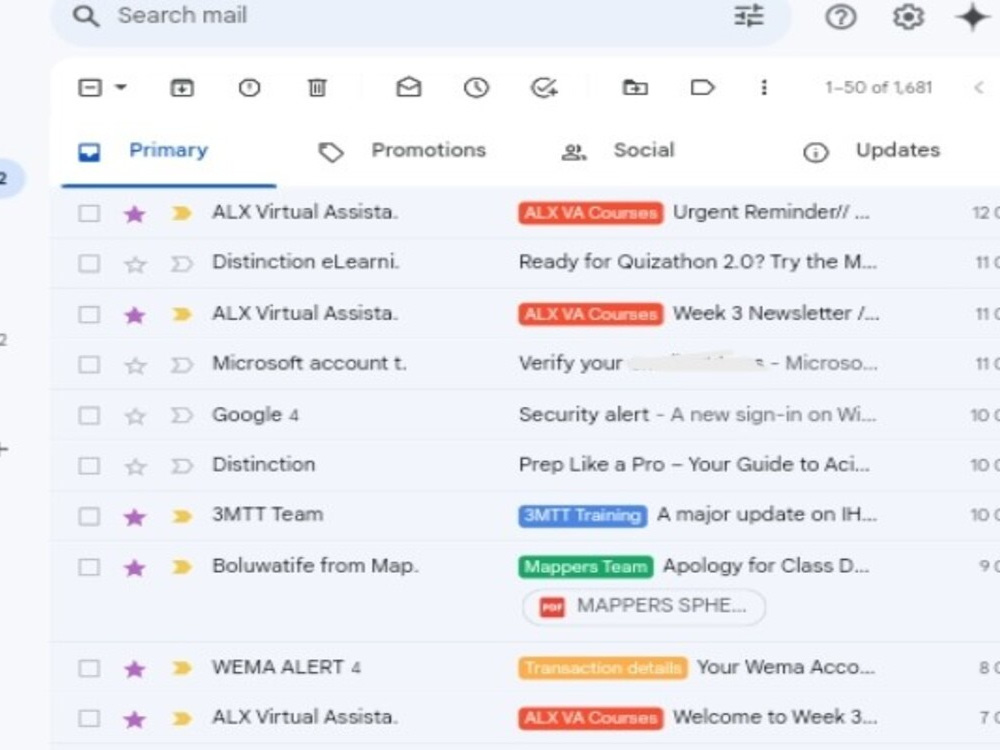Toggle the select-all checkbox in toolbar
Screen dimensions: 1000x750
[x=90, y=87]
